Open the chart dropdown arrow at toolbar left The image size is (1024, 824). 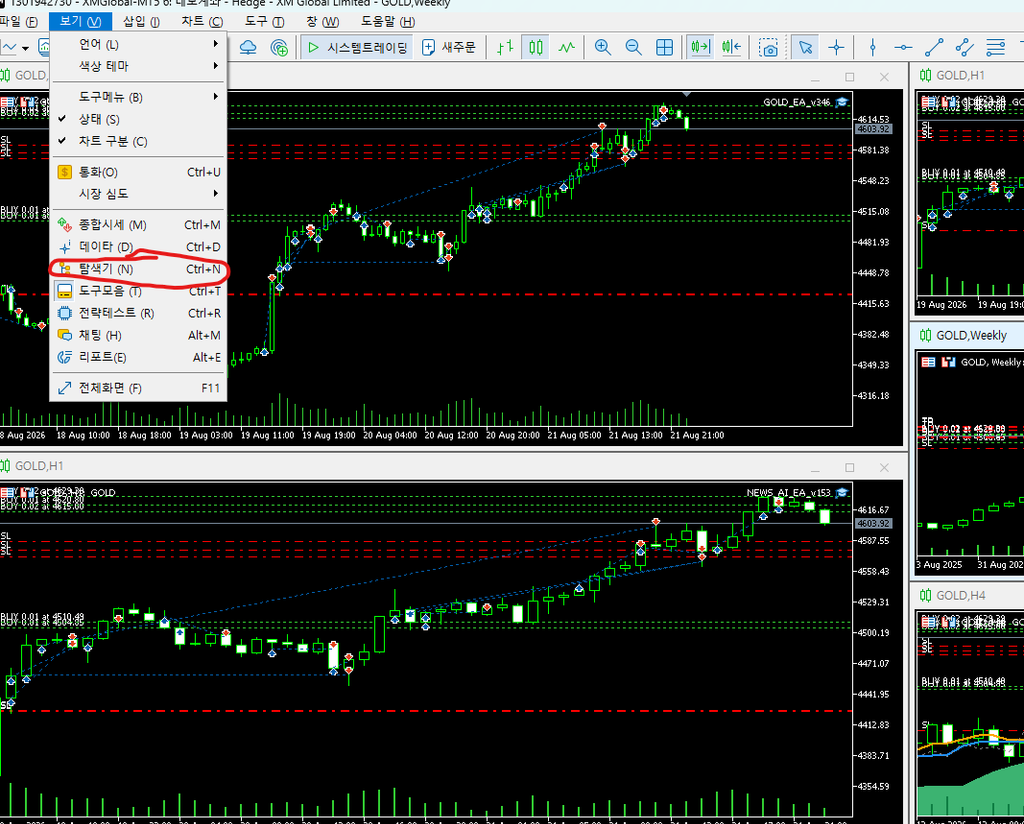25,48
